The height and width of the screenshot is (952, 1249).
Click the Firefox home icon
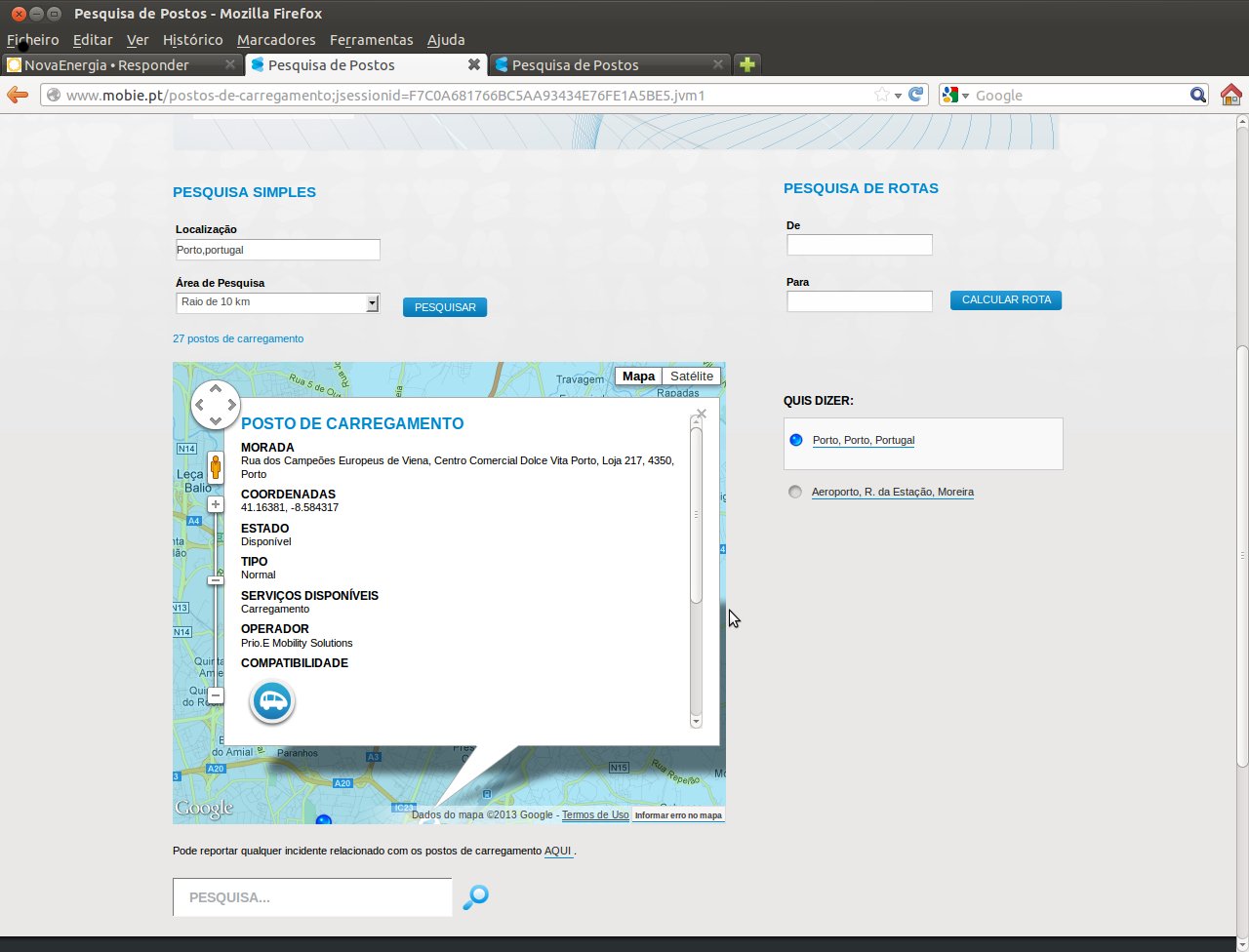pos(1230,95)
